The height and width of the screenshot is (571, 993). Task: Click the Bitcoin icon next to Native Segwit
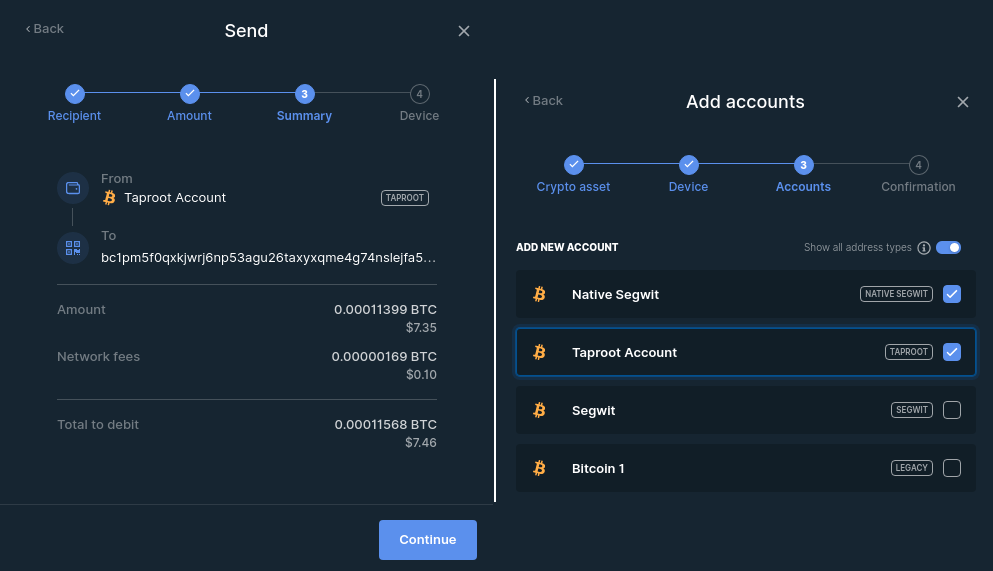(x=539, y=294)
